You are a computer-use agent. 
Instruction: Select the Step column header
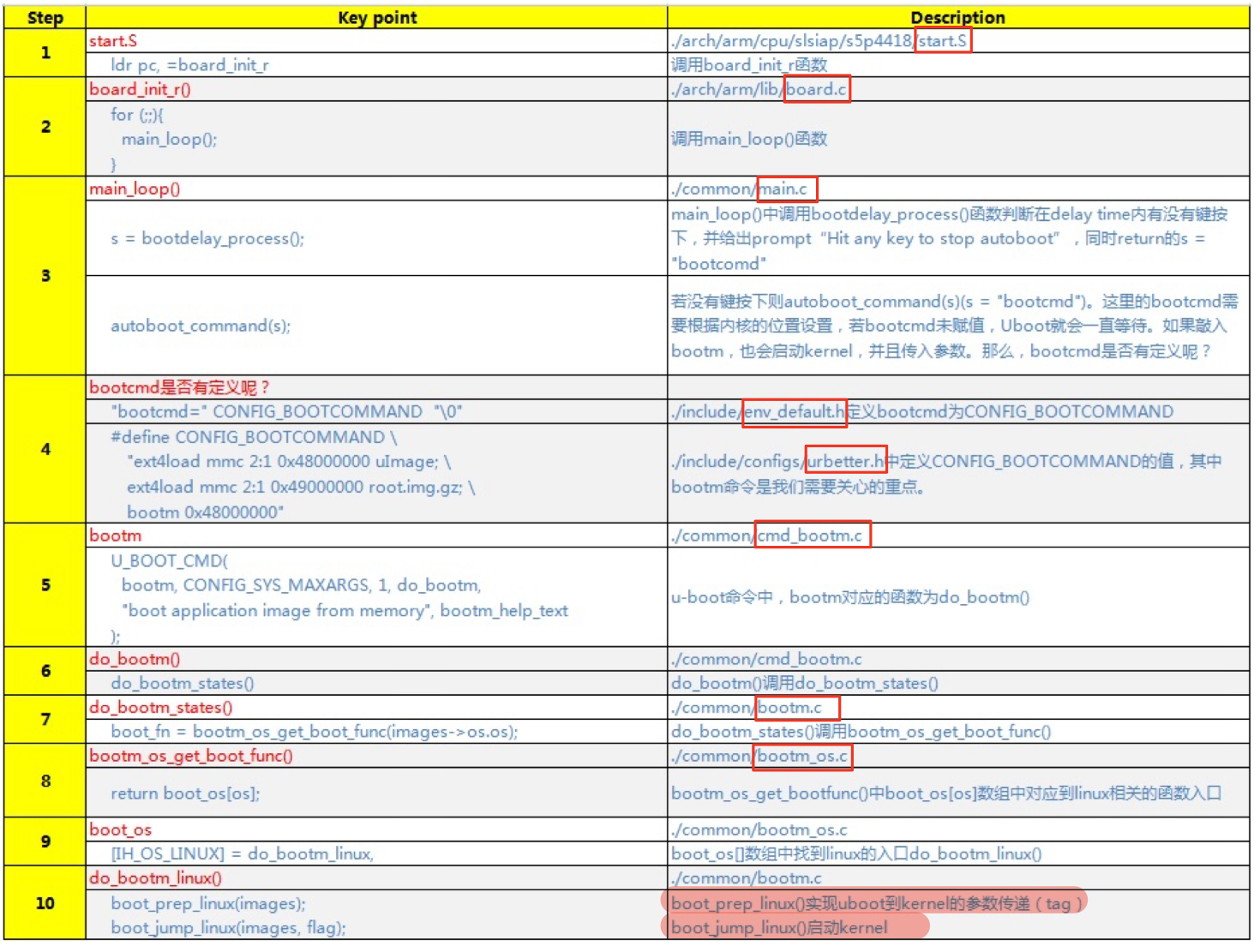pyautogui.click(x=45, y=17)
